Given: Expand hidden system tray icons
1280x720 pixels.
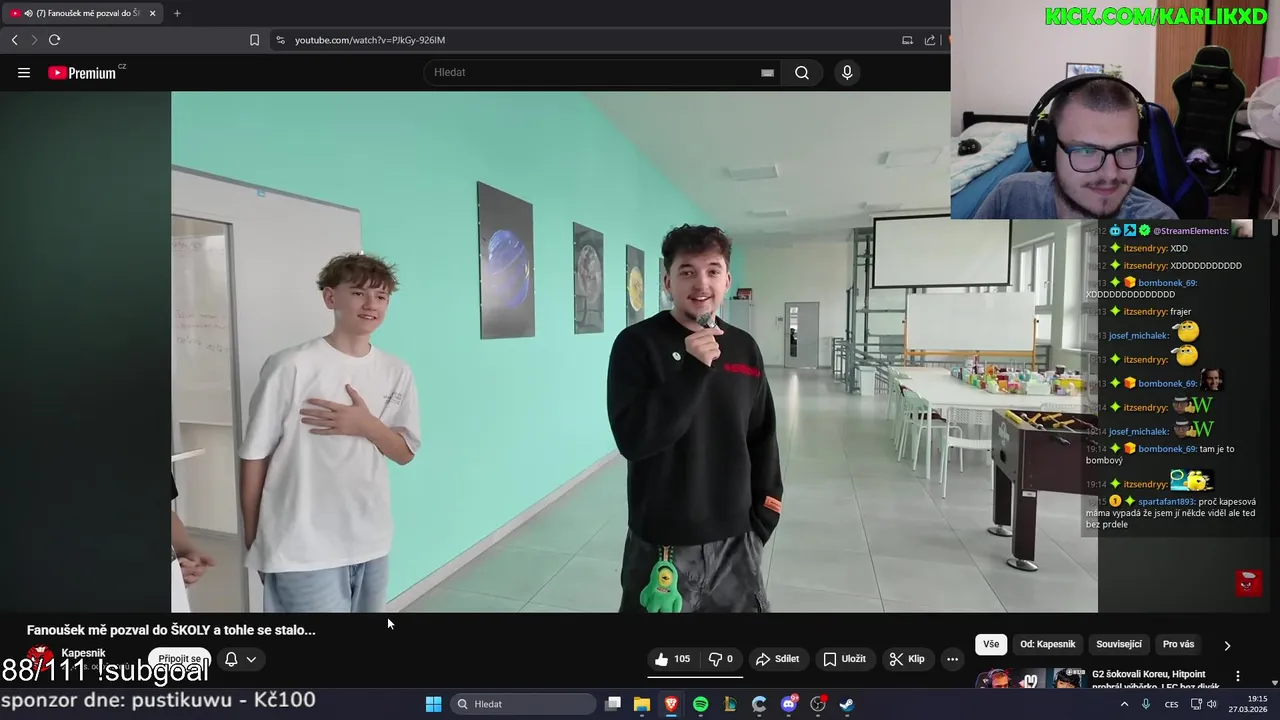Looking at the screenshot, I should click(x=1124, y=704).
